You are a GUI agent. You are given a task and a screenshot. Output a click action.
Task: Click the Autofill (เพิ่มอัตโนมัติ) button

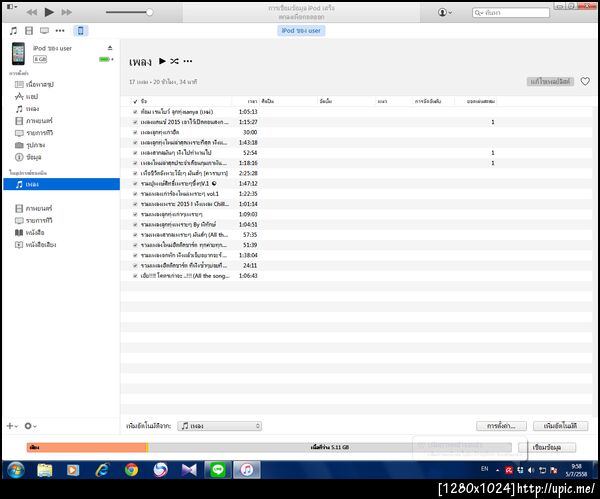560,426
